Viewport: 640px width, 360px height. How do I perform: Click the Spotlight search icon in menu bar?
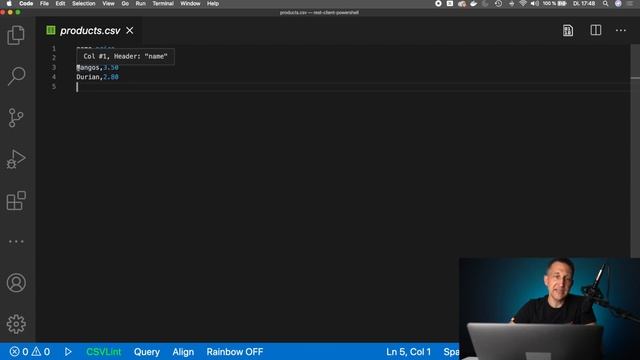point(605,4)
